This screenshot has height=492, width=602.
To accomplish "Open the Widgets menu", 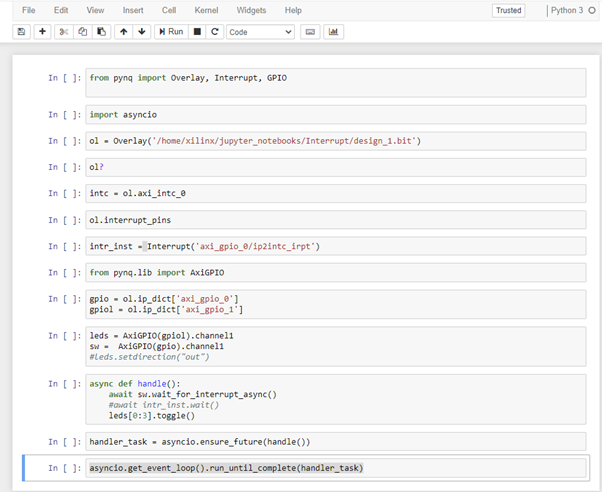I will point(251,10).
